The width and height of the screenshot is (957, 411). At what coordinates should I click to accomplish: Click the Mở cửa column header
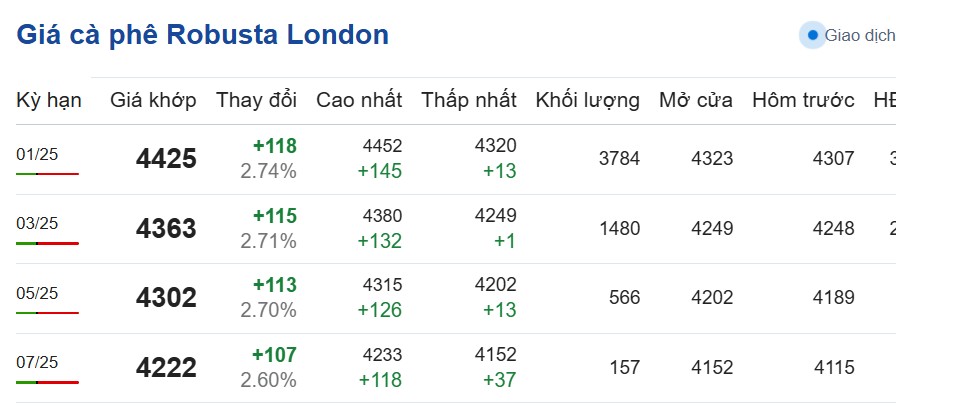click(695, 100)
